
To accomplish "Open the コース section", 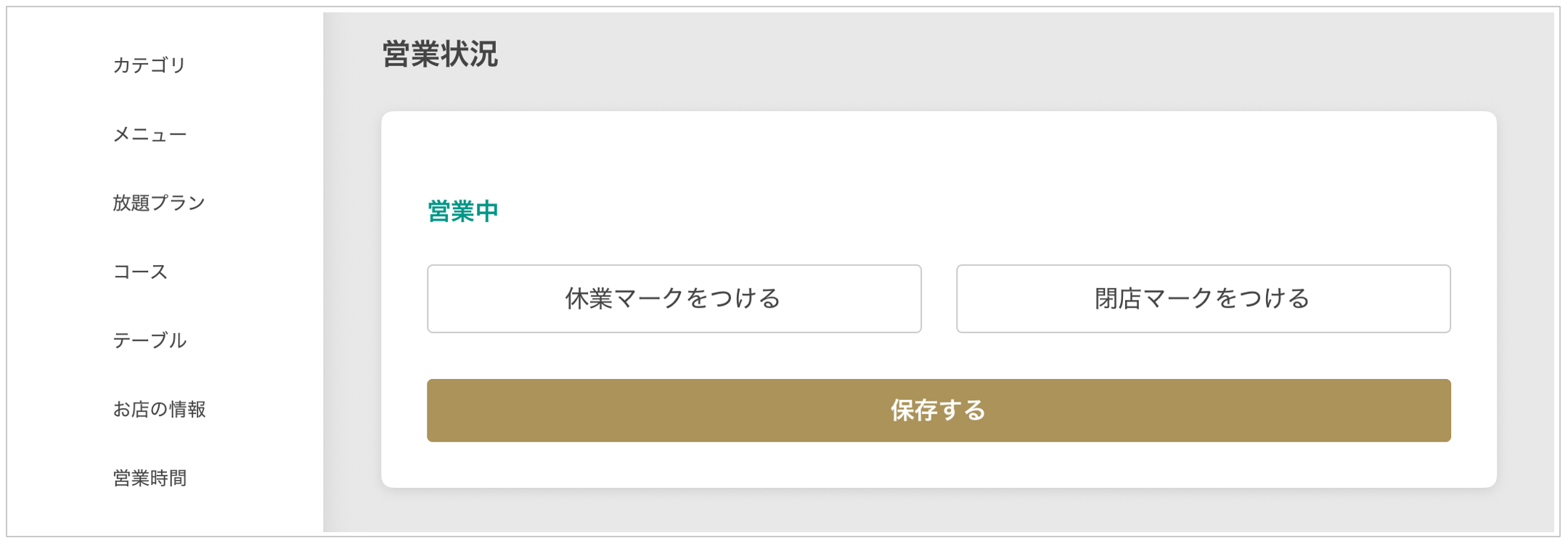I will click(140, 272).
